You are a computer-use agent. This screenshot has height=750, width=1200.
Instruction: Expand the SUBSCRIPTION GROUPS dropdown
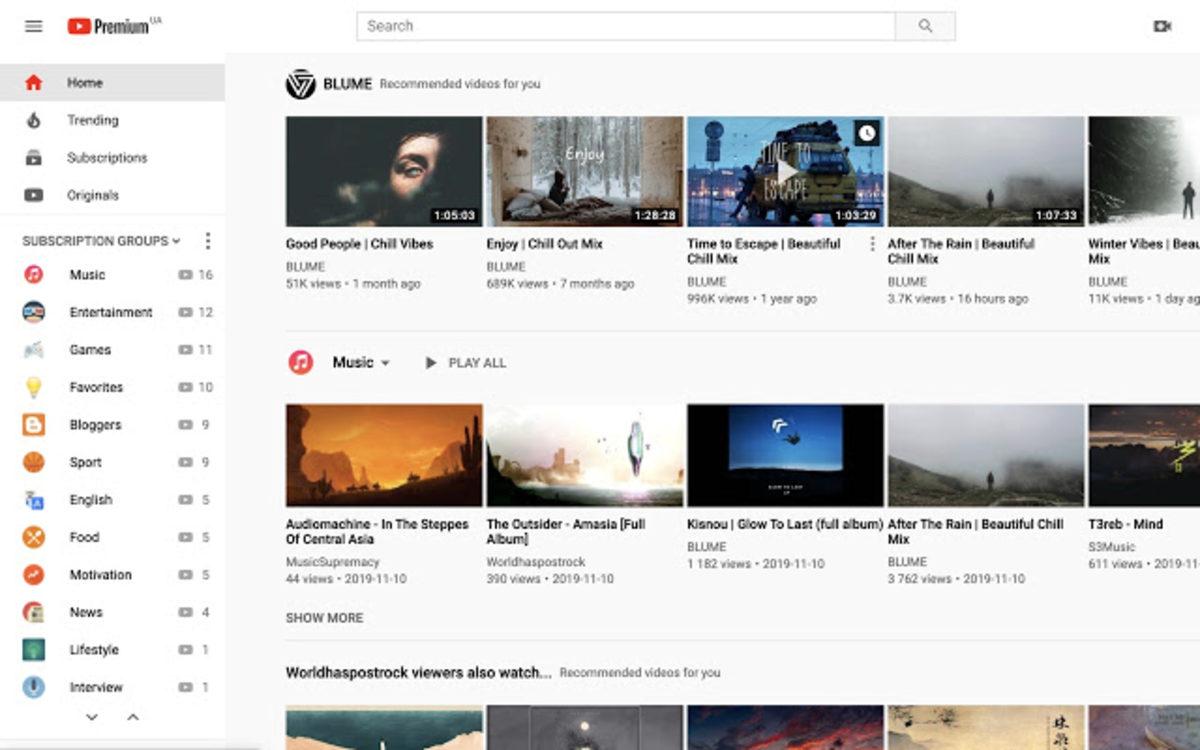pos(176,241)
